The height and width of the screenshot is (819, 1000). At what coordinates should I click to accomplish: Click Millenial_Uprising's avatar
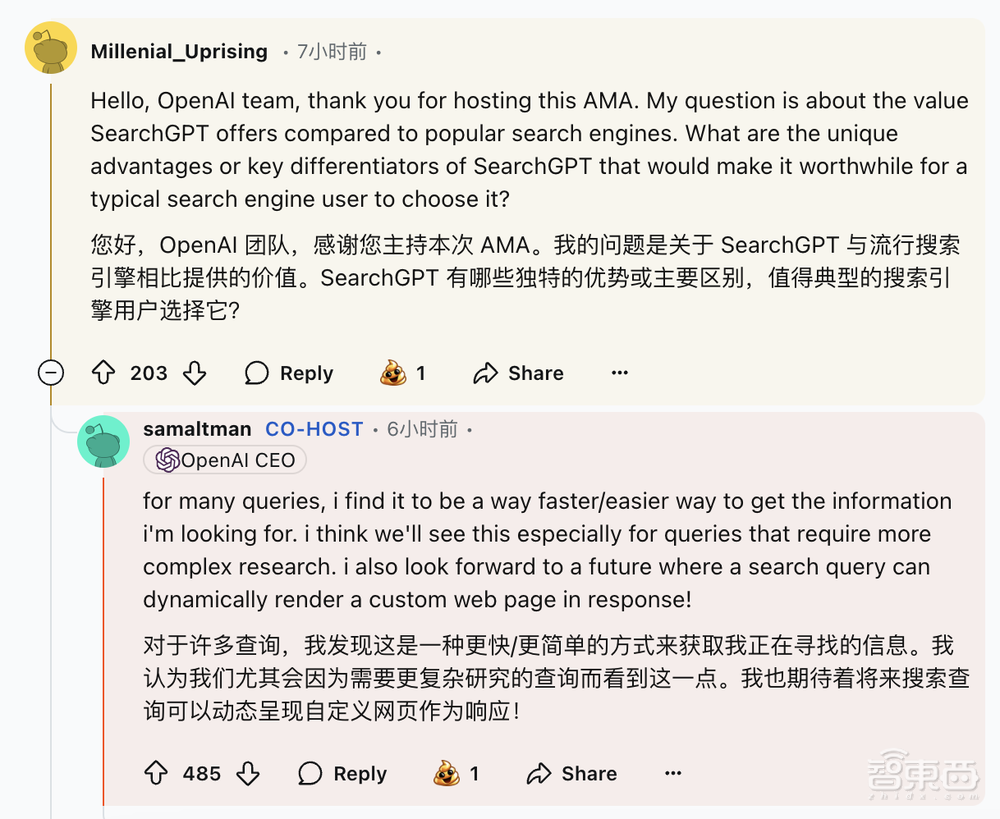click(50, 47)
